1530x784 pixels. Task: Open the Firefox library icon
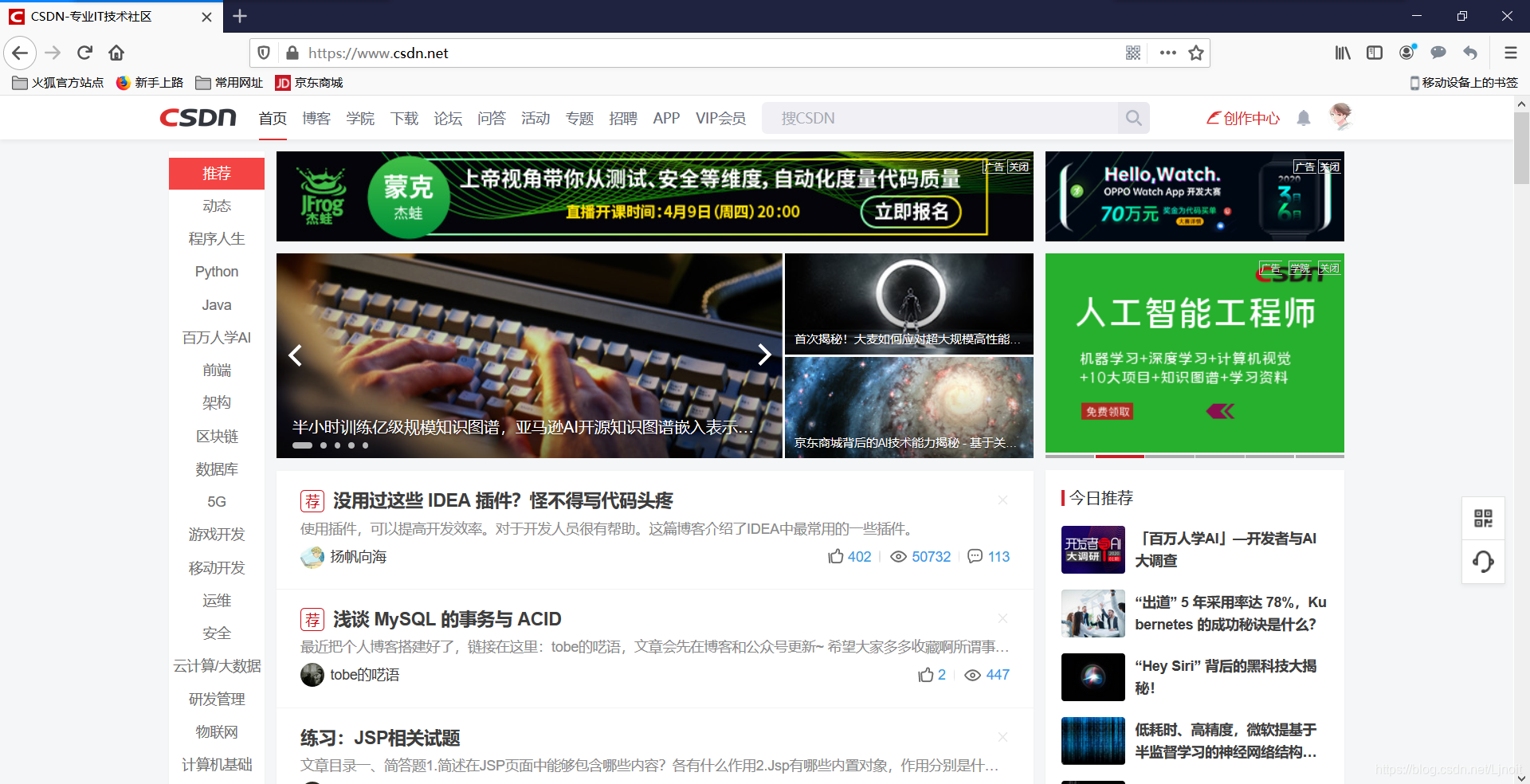point(1343,53)
